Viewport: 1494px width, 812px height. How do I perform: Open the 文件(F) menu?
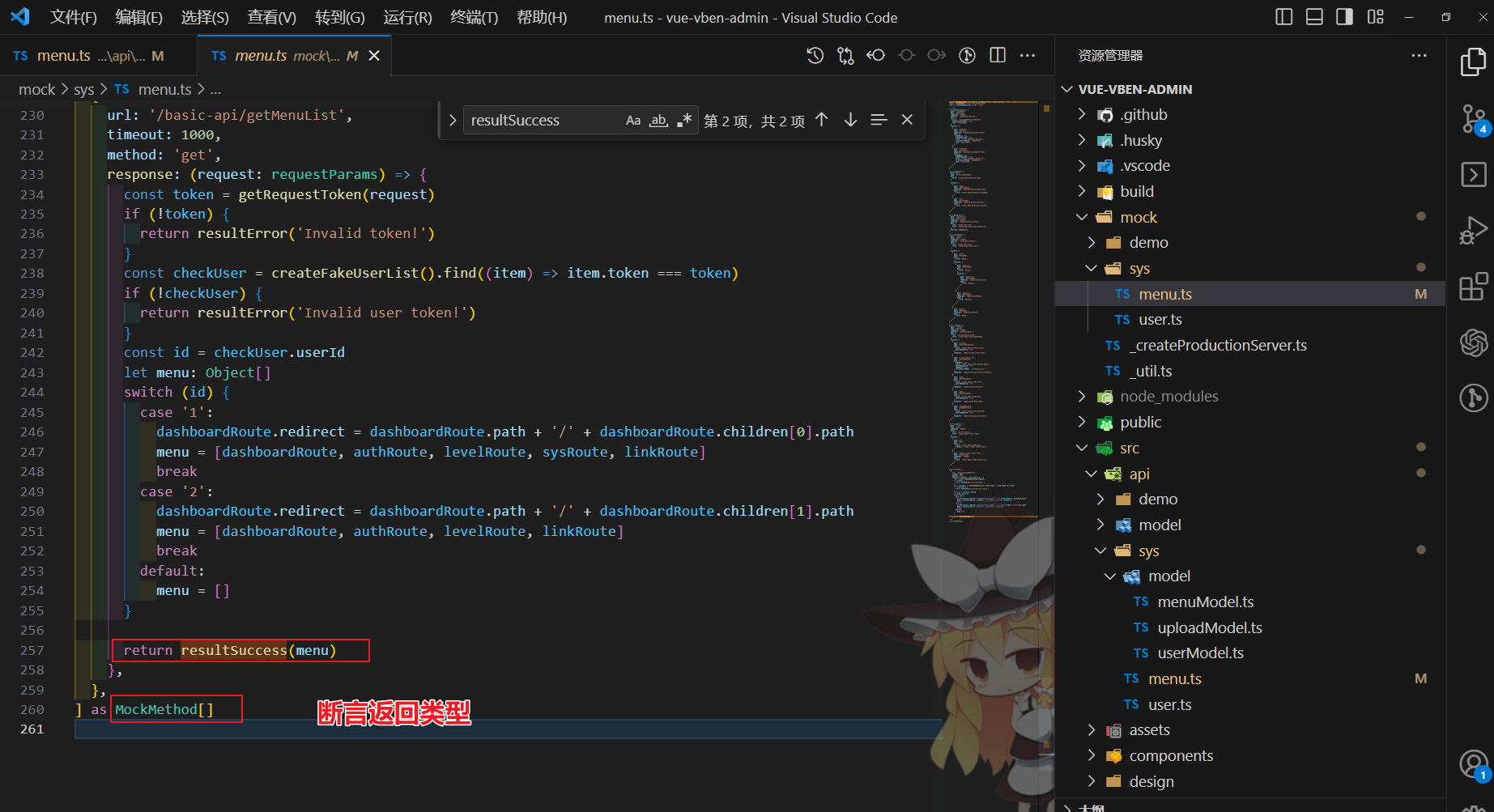(73, 17)
